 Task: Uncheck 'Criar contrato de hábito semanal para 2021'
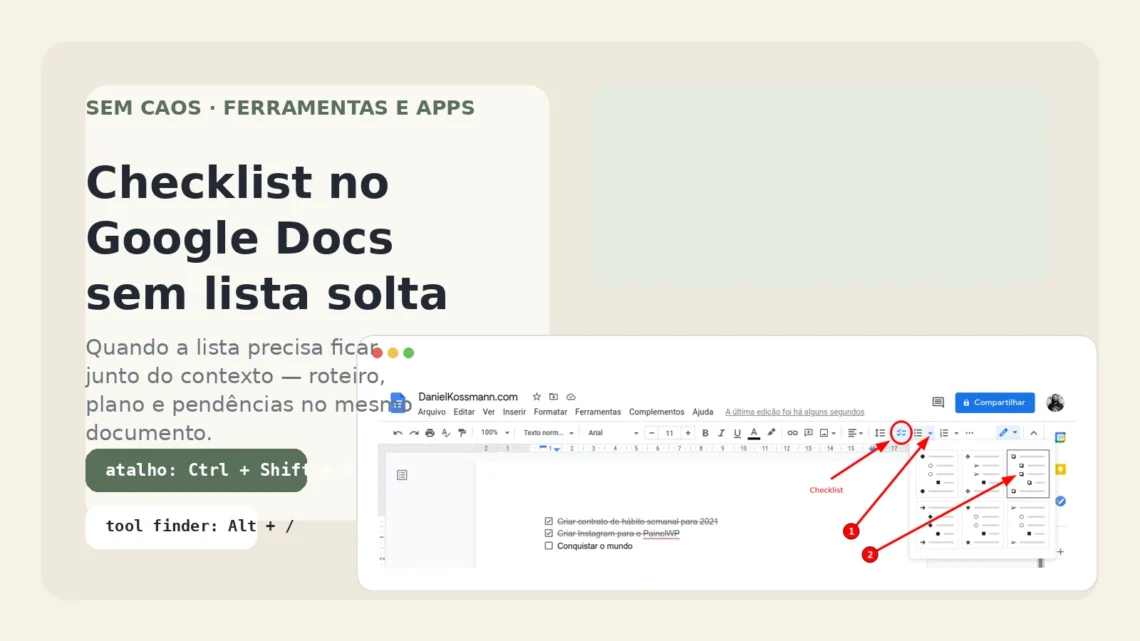(549, 521)
